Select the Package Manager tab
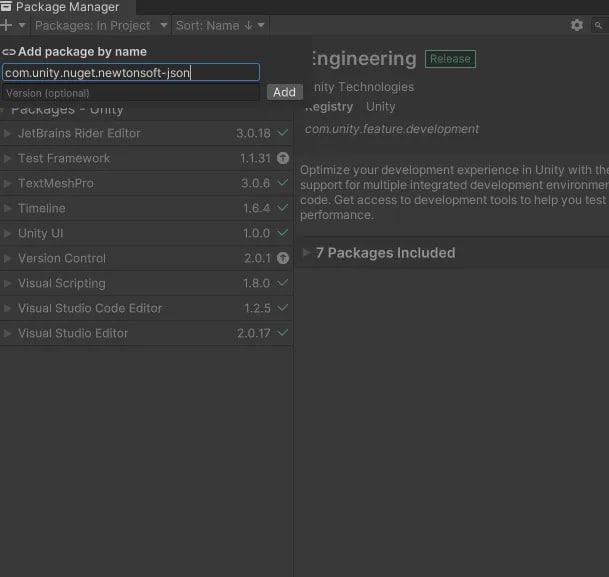The image size is (609, 577). coord(66,7)
